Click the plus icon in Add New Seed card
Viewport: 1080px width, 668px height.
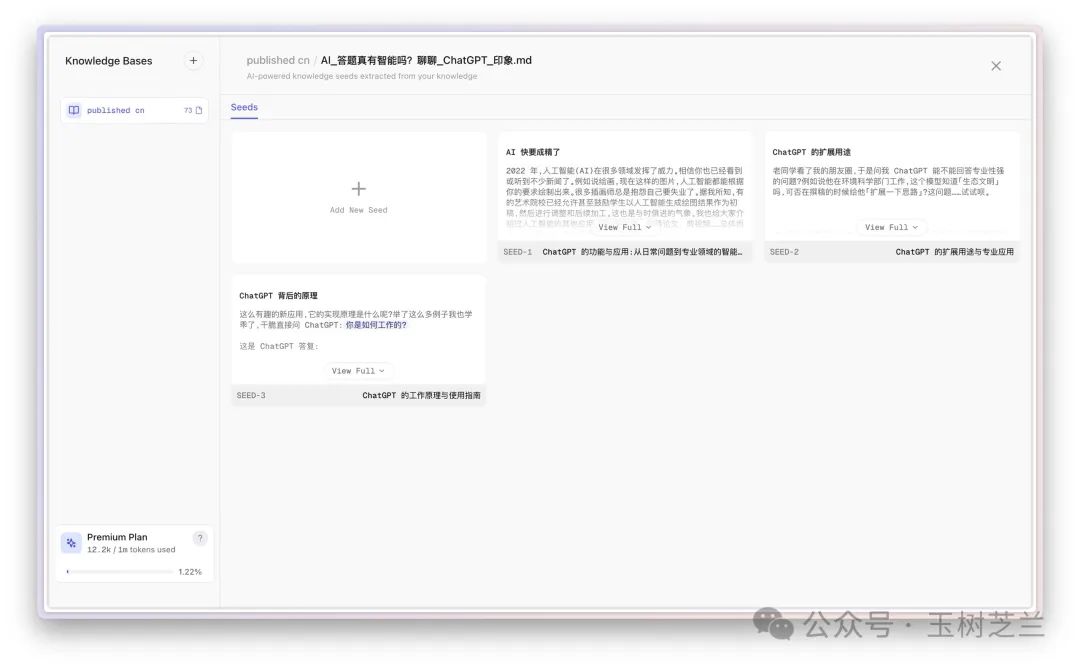tap(359, 189)
